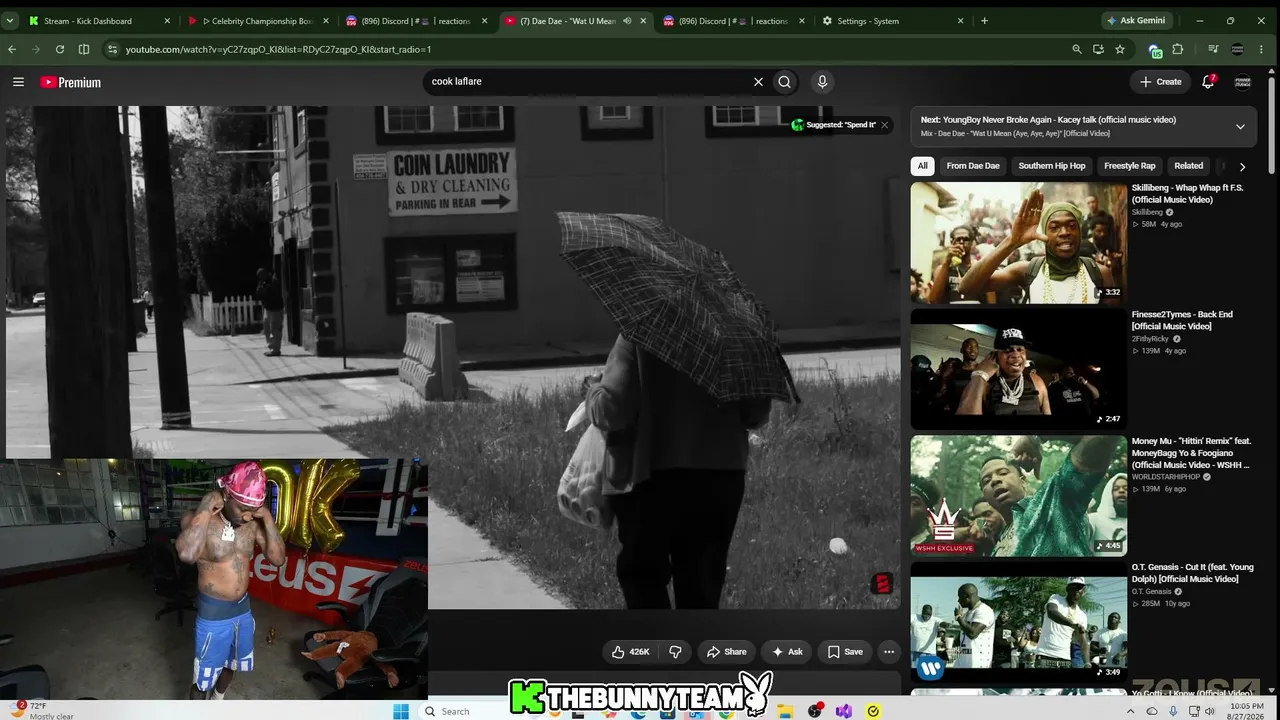1280x720 pixels.
Task: Dismiss the "Spend It" suggestion
Action: point(885,125)
